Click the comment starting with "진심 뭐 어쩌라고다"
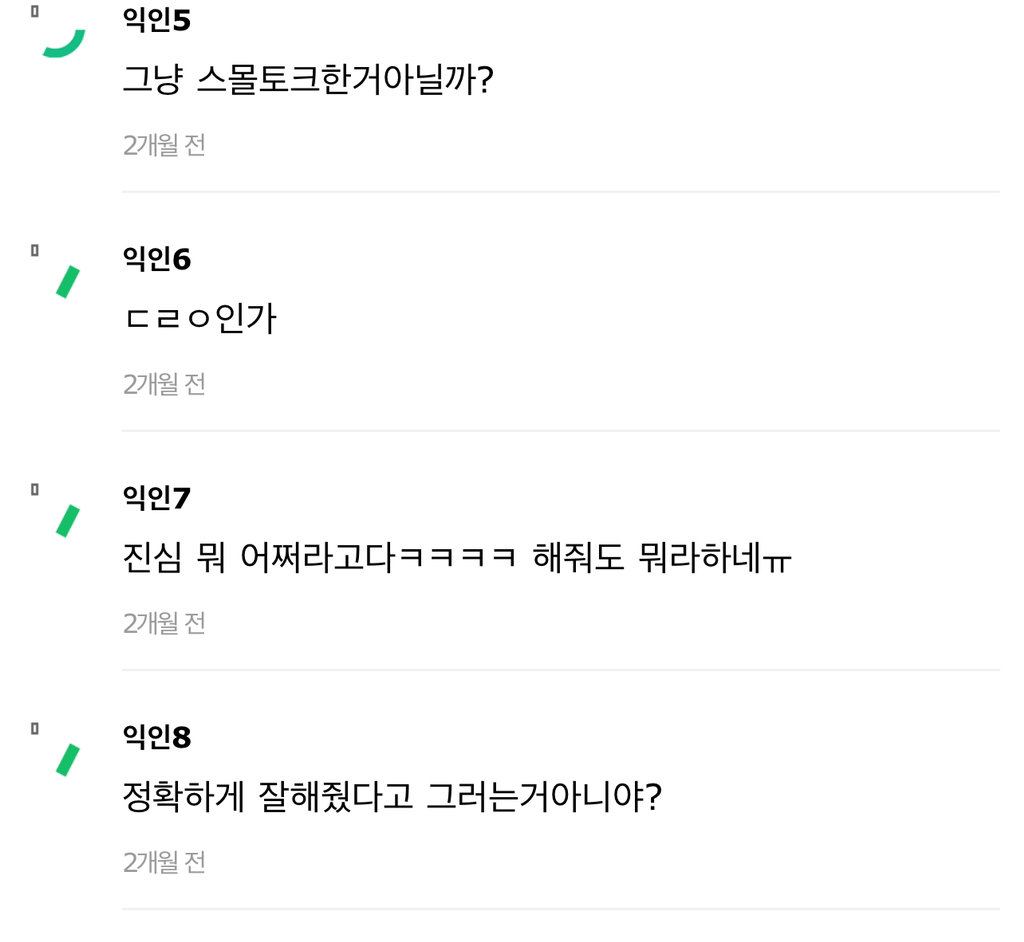This screenshot has width=1024, height=942. click(456, 558)
